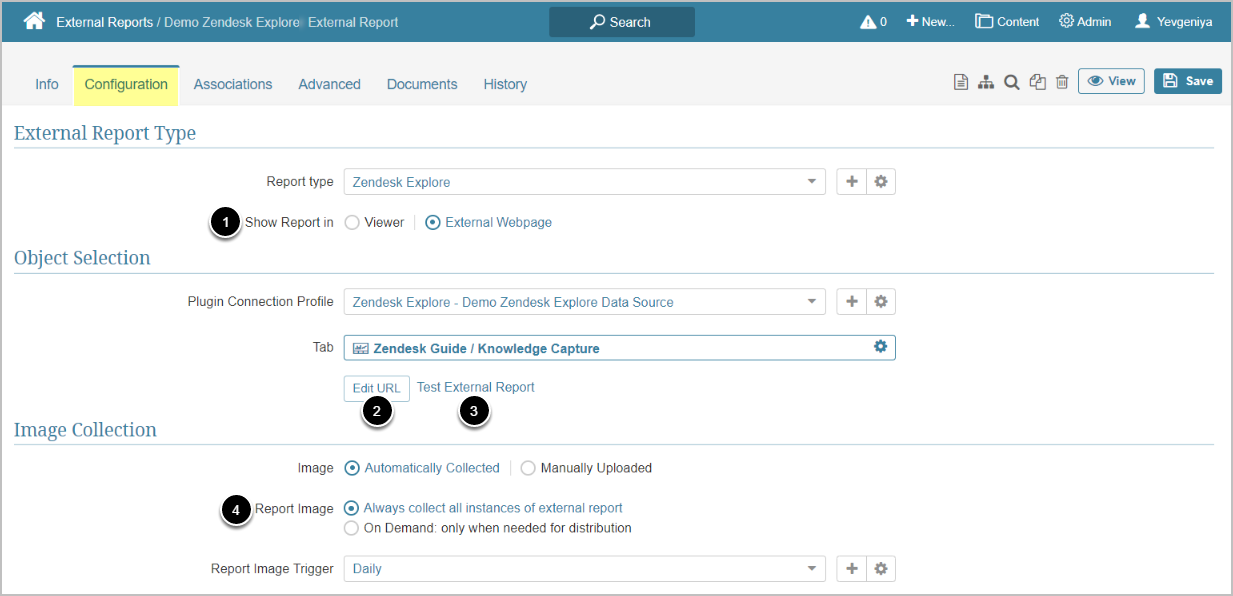
Task: Select the Viewer radio button
Action: tap(352, 223)
